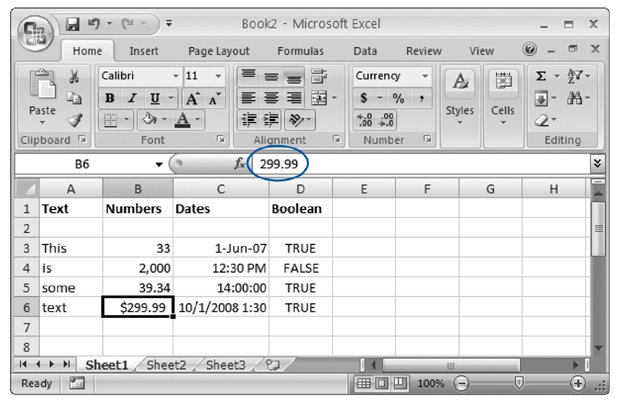Select cell containing 10/1/2008 1:30
Viewport: 618px width, 404px height.
(222, 307)
